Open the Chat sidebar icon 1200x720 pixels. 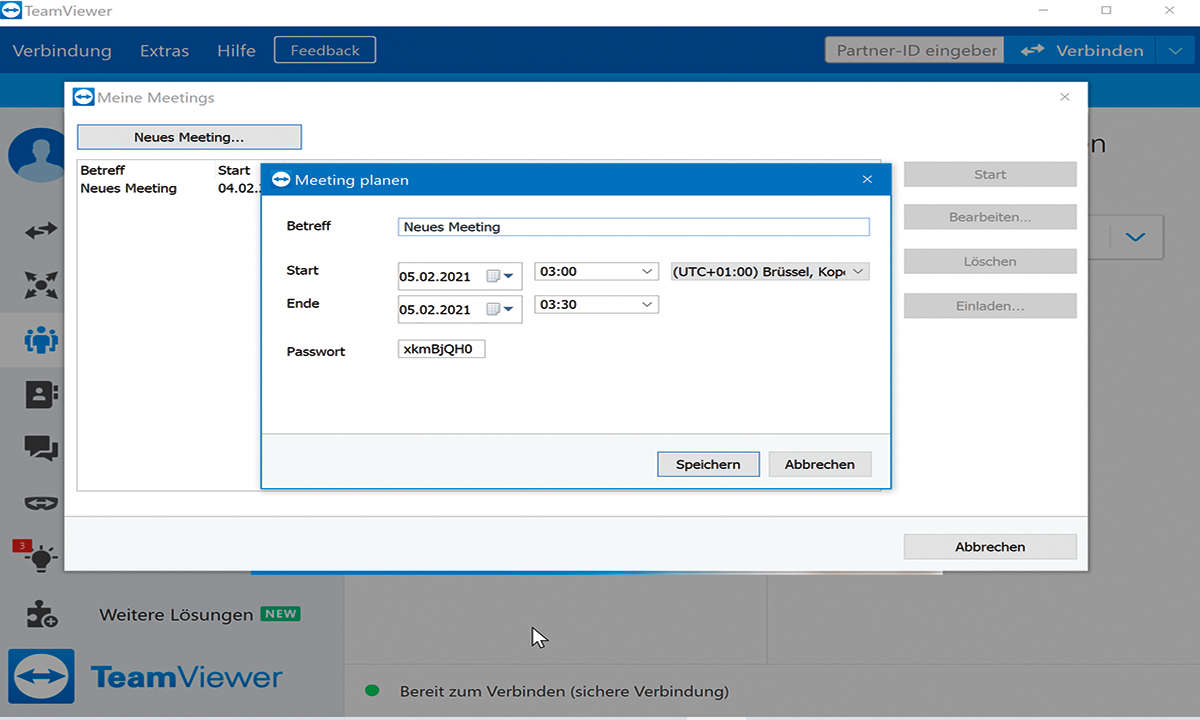pyautogui.click(x=41, y=447)
